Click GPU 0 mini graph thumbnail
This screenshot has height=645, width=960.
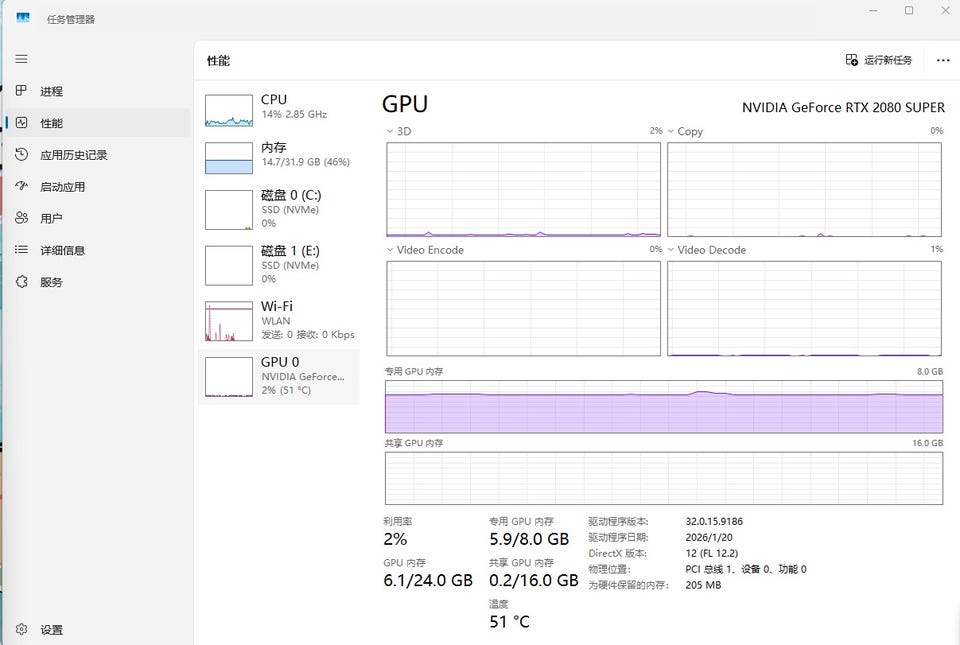(x=229, y=376)
